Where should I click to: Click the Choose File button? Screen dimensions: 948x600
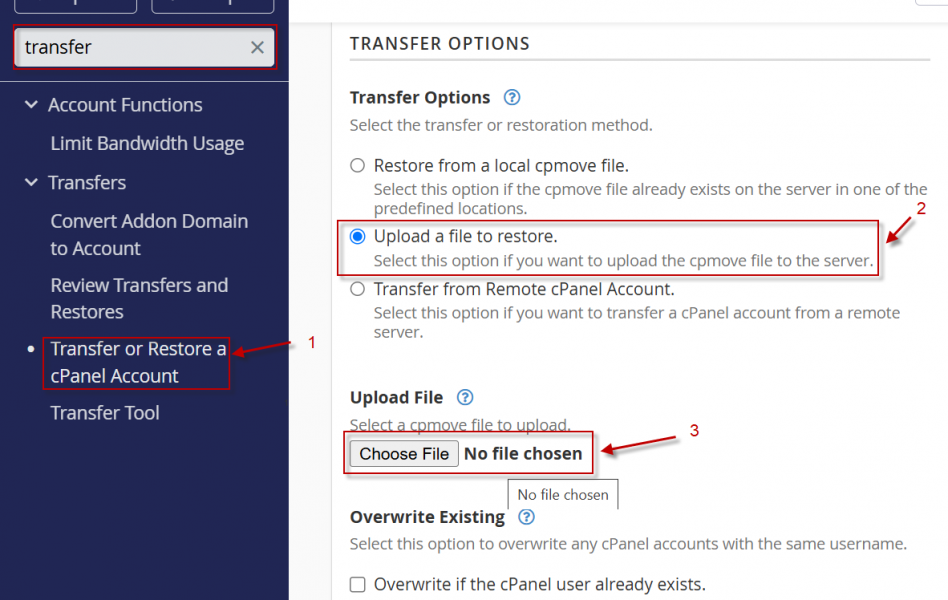click(x=404, y=454)
